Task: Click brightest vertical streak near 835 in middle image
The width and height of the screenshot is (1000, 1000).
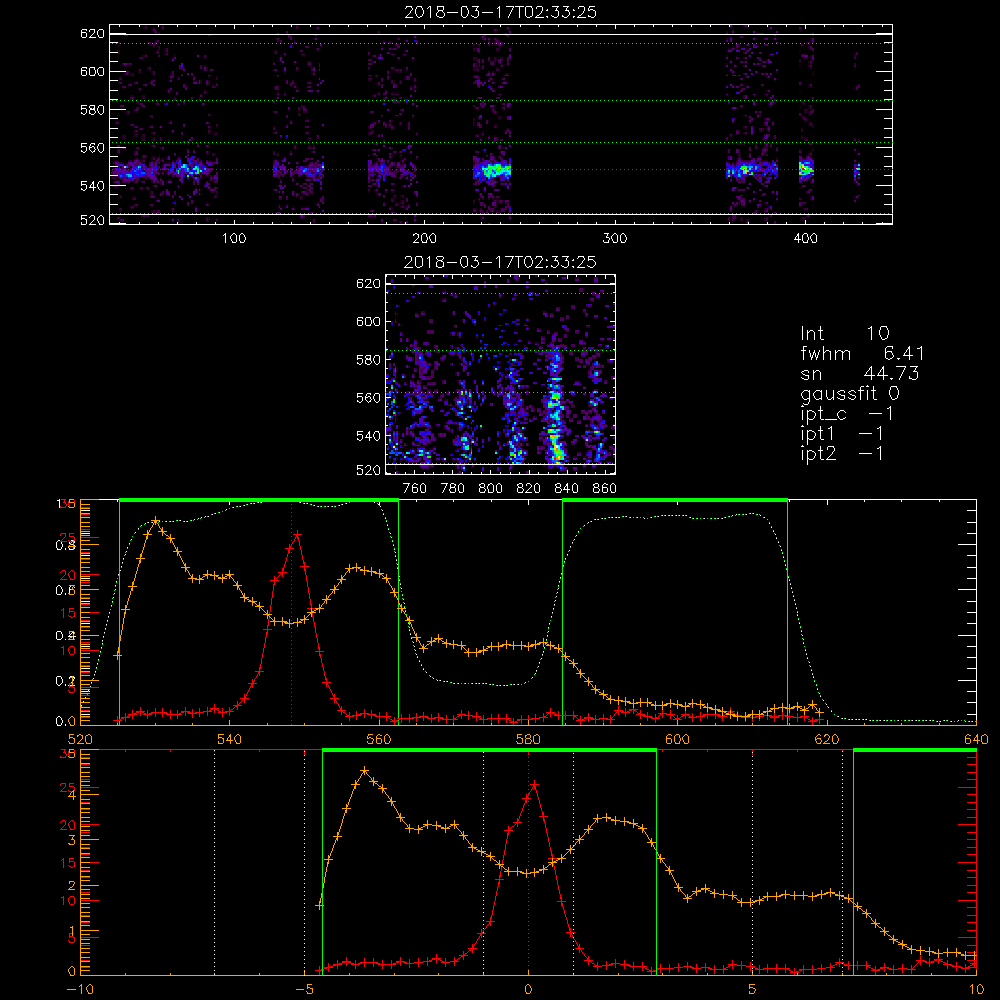Action: click(x=555, y=405)
